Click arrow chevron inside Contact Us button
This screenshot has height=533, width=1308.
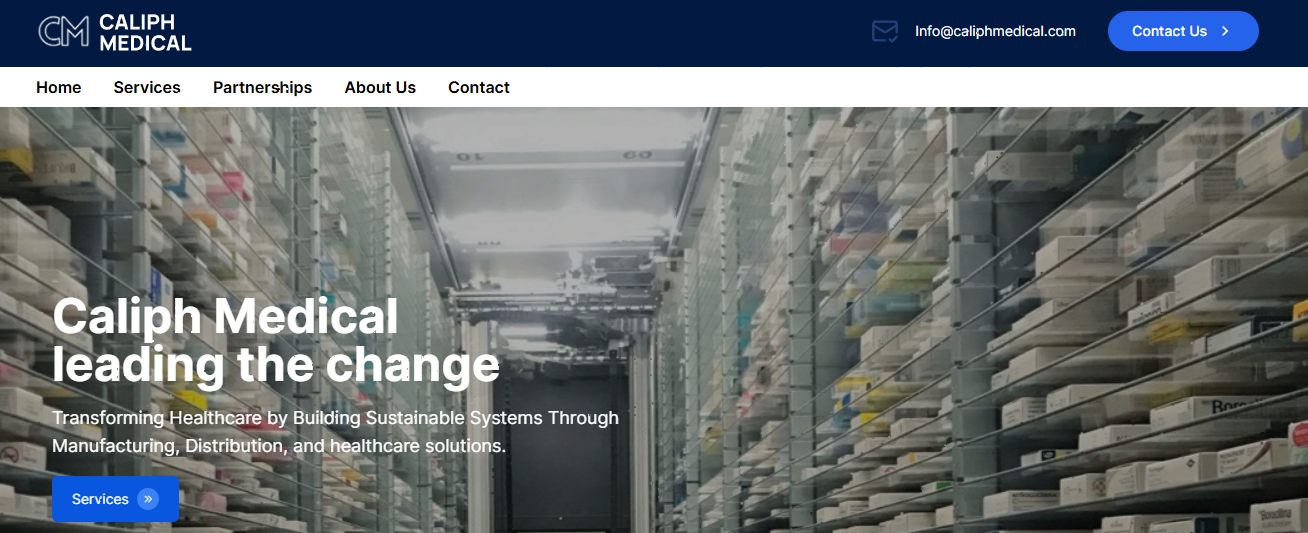(1225, 31)
